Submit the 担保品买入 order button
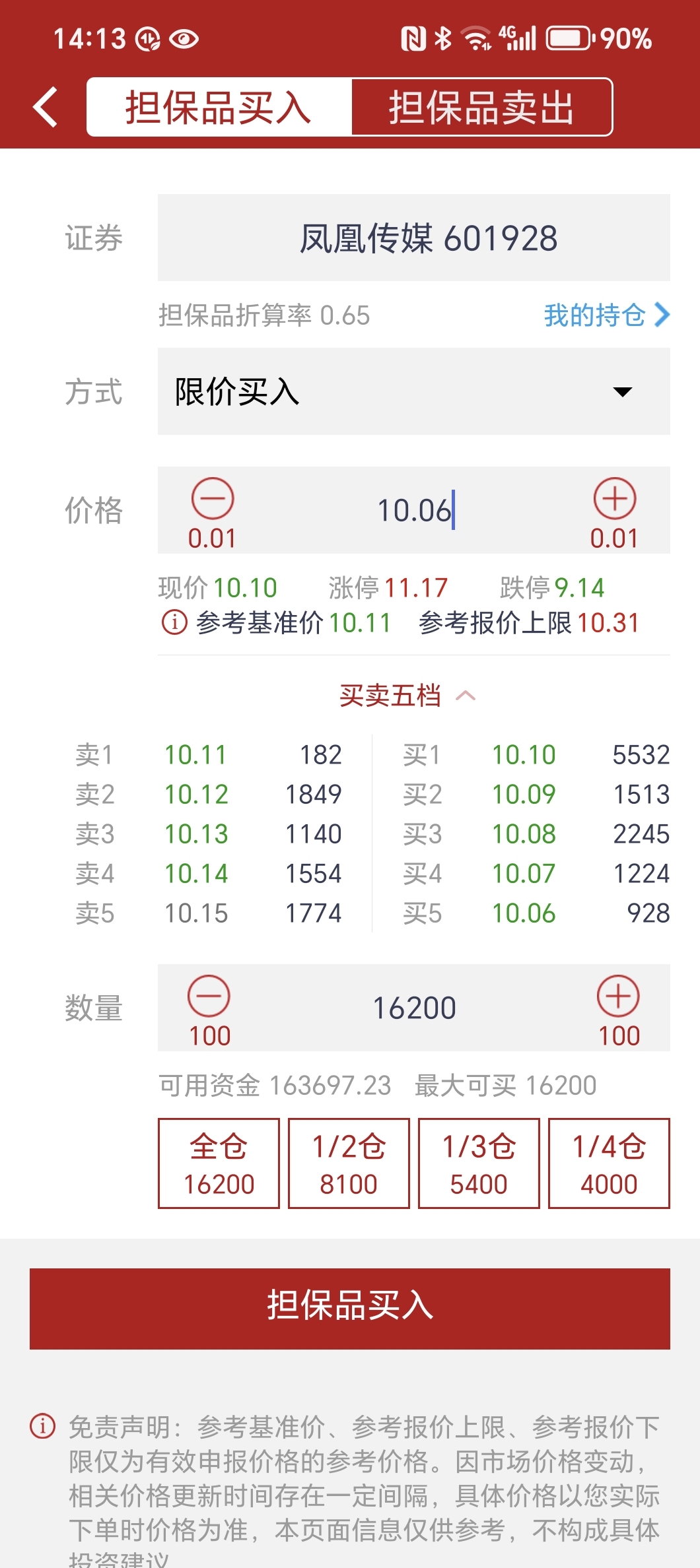This screenshot has height=1568, width=700. tap(350, 1309)
